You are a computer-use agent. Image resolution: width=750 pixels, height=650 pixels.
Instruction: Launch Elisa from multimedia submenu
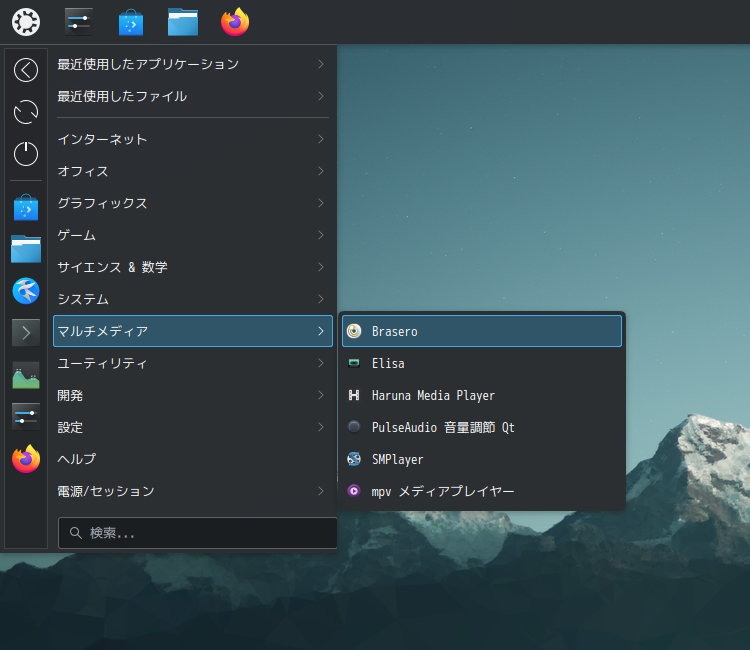[482, 363]
